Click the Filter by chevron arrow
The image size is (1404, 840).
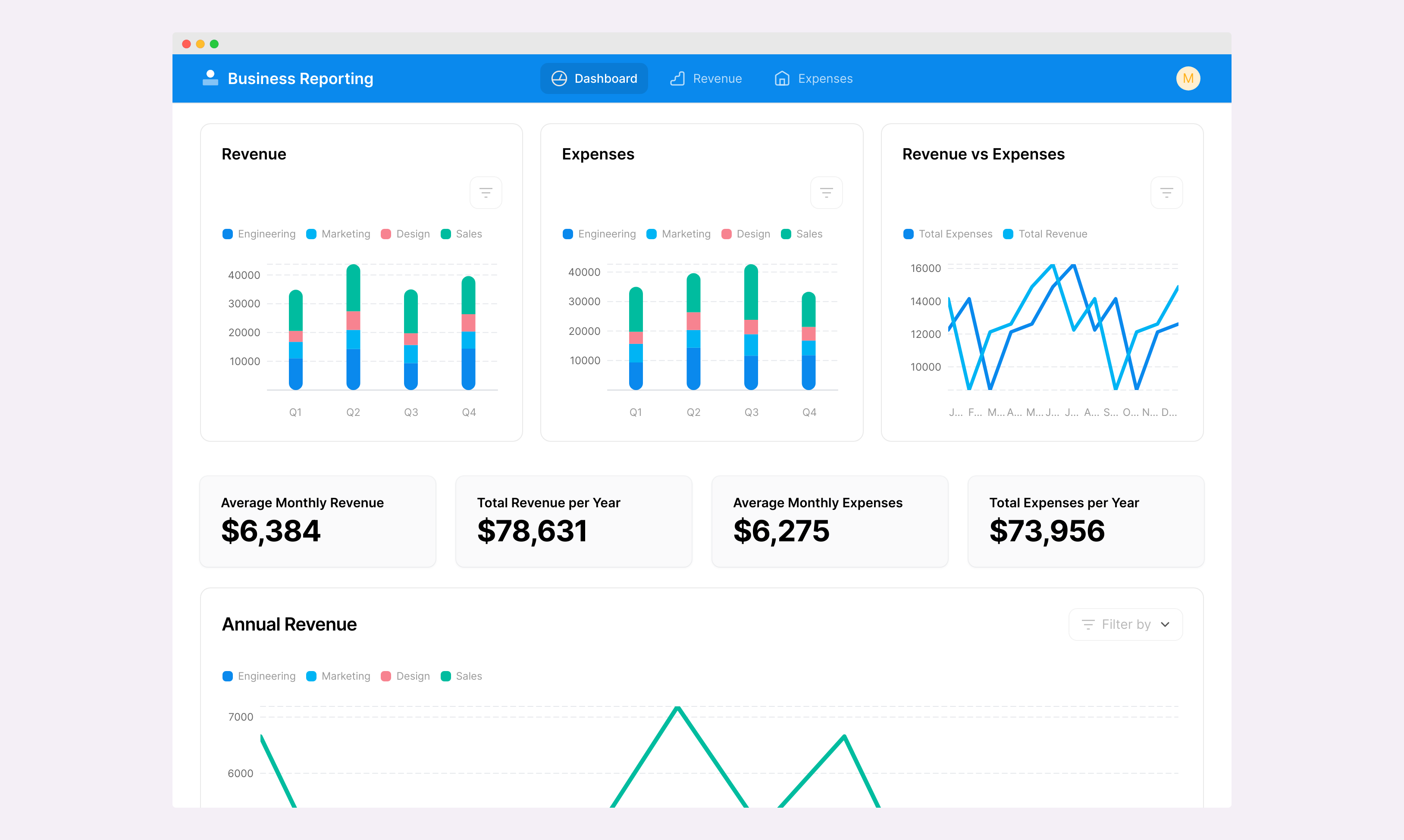click(1165, 625)
